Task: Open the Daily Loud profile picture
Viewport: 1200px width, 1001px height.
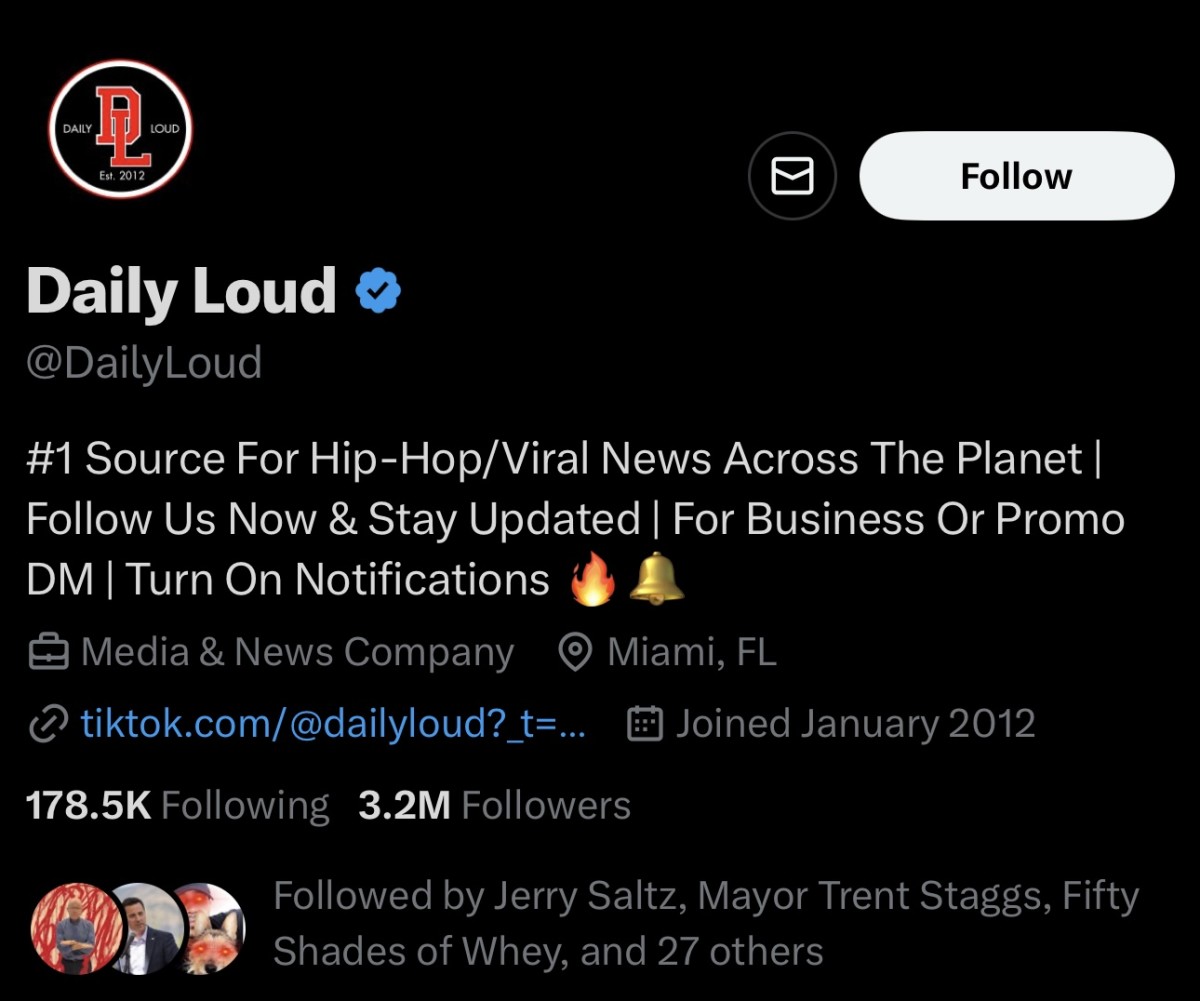Action: (119, 129)
